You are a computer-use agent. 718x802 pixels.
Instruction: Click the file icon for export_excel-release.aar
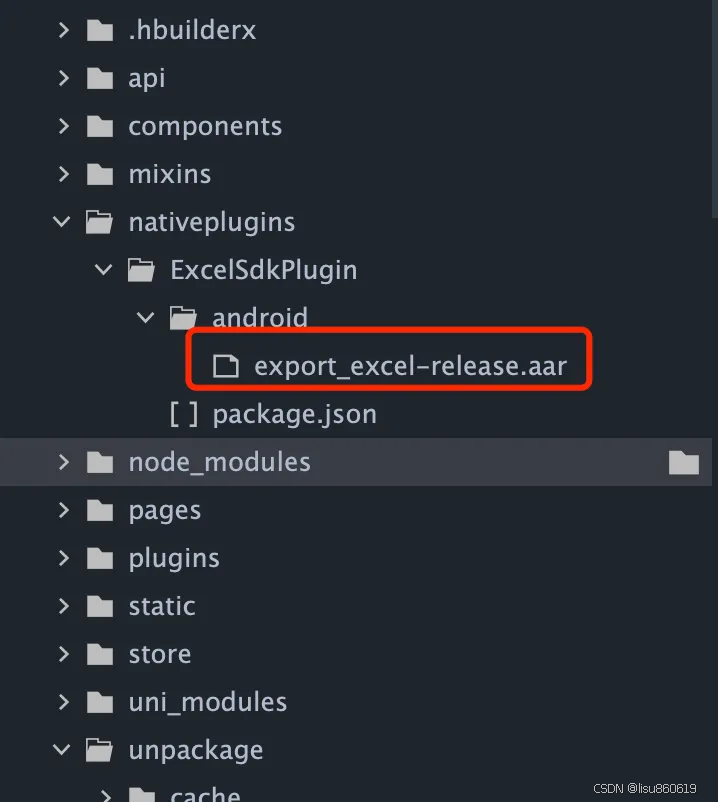click(x=224, y=365)
